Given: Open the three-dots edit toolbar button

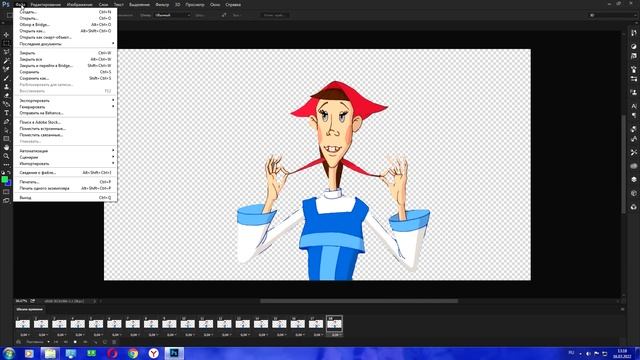Looking at the screenshot, I should 6,164.
